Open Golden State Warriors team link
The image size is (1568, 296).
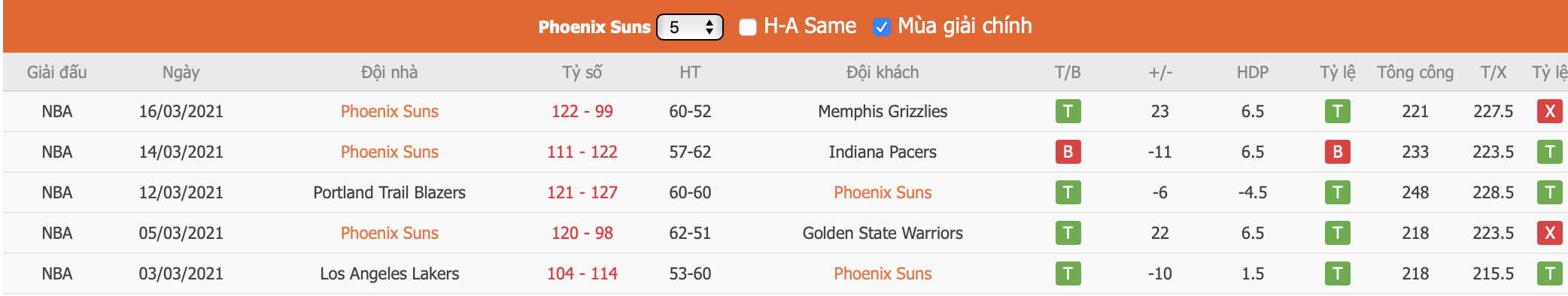coord(883,233)
